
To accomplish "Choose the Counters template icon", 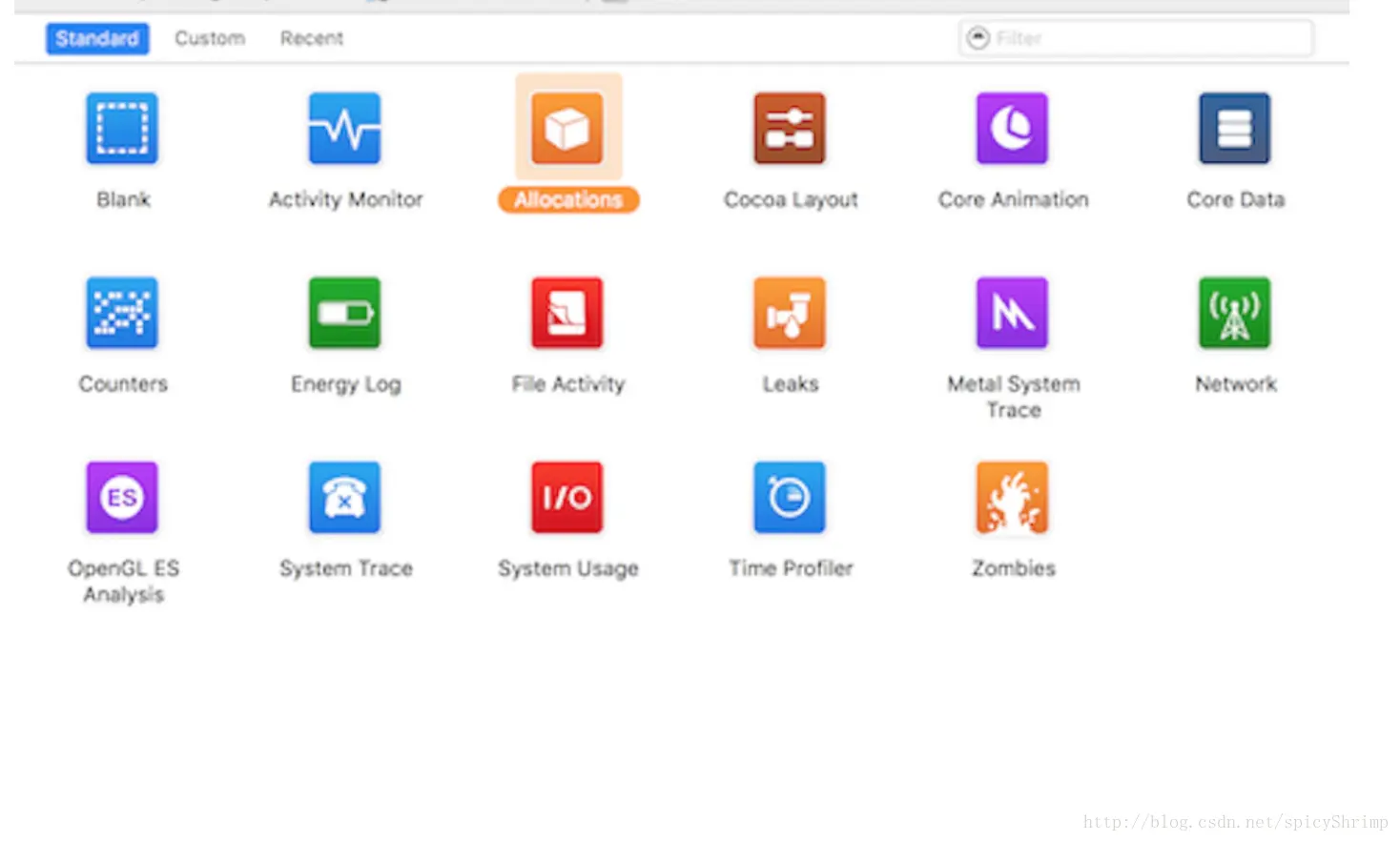I will [122, 313].
